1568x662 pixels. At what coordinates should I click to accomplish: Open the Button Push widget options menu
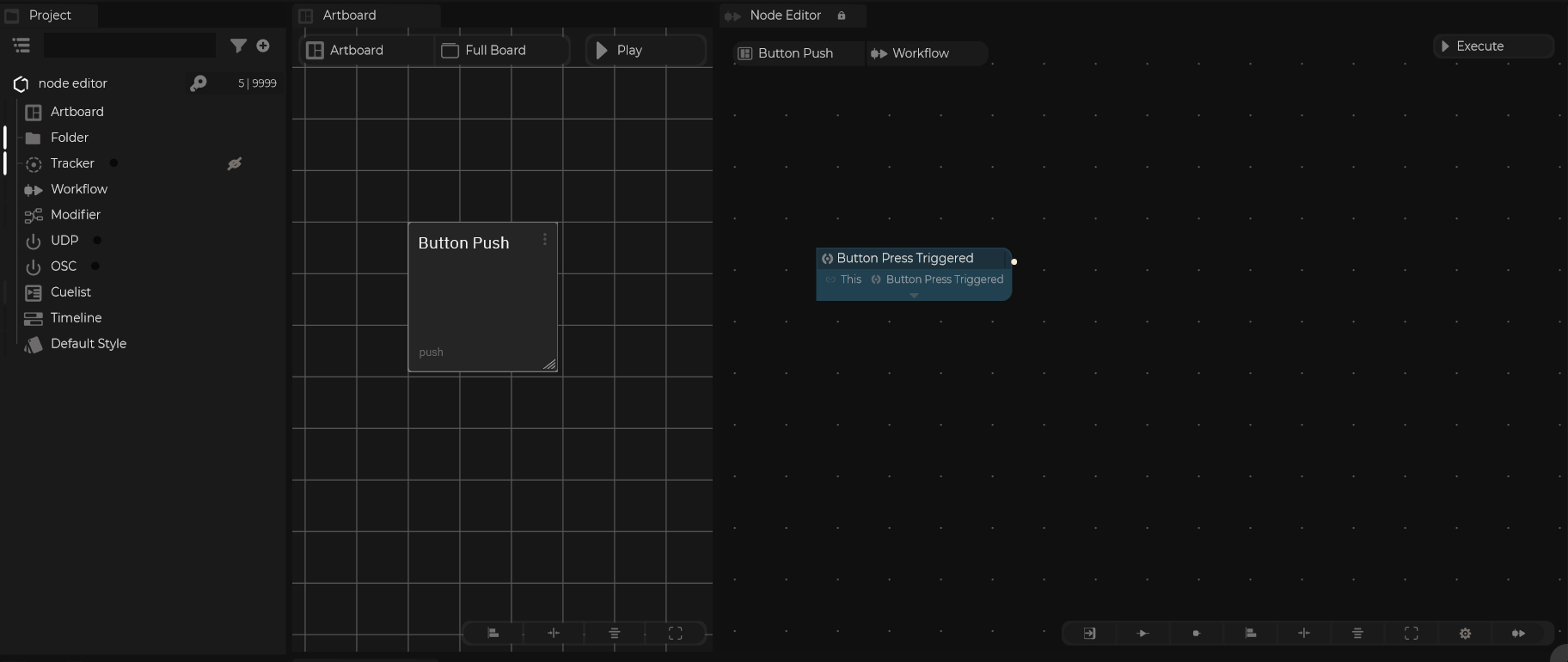pyautogui.click(x=544, y=240)
